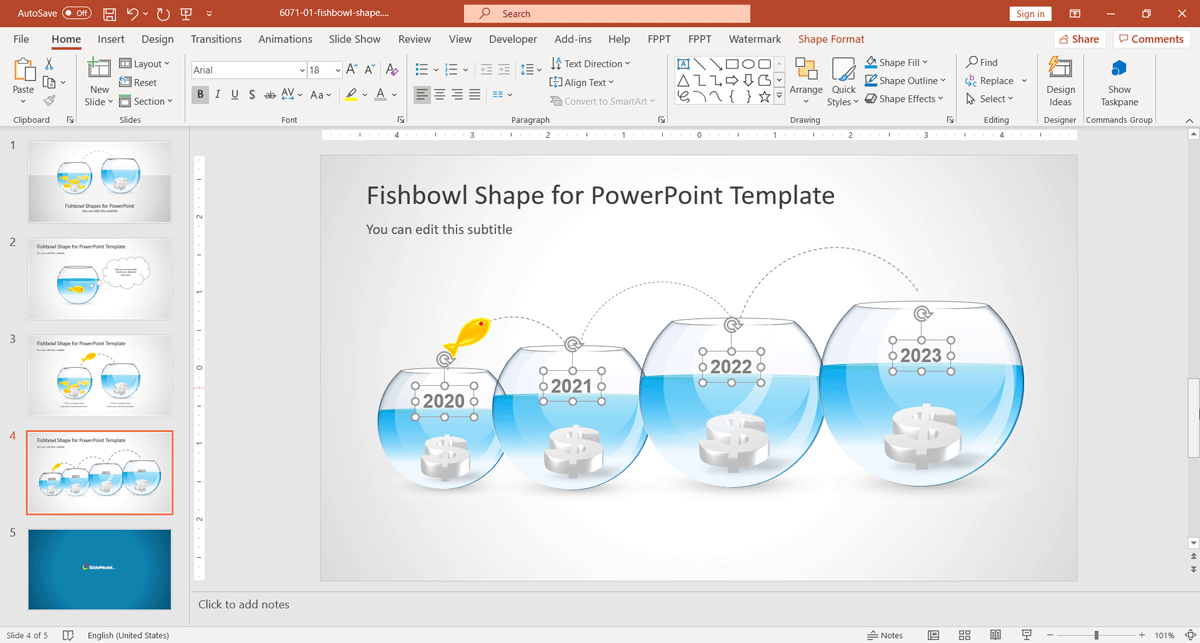Image resolution: width=1200 pixels, height=643 pixels.
Task: Toggle Italic formatting button
Action: [x=218, y=95]
